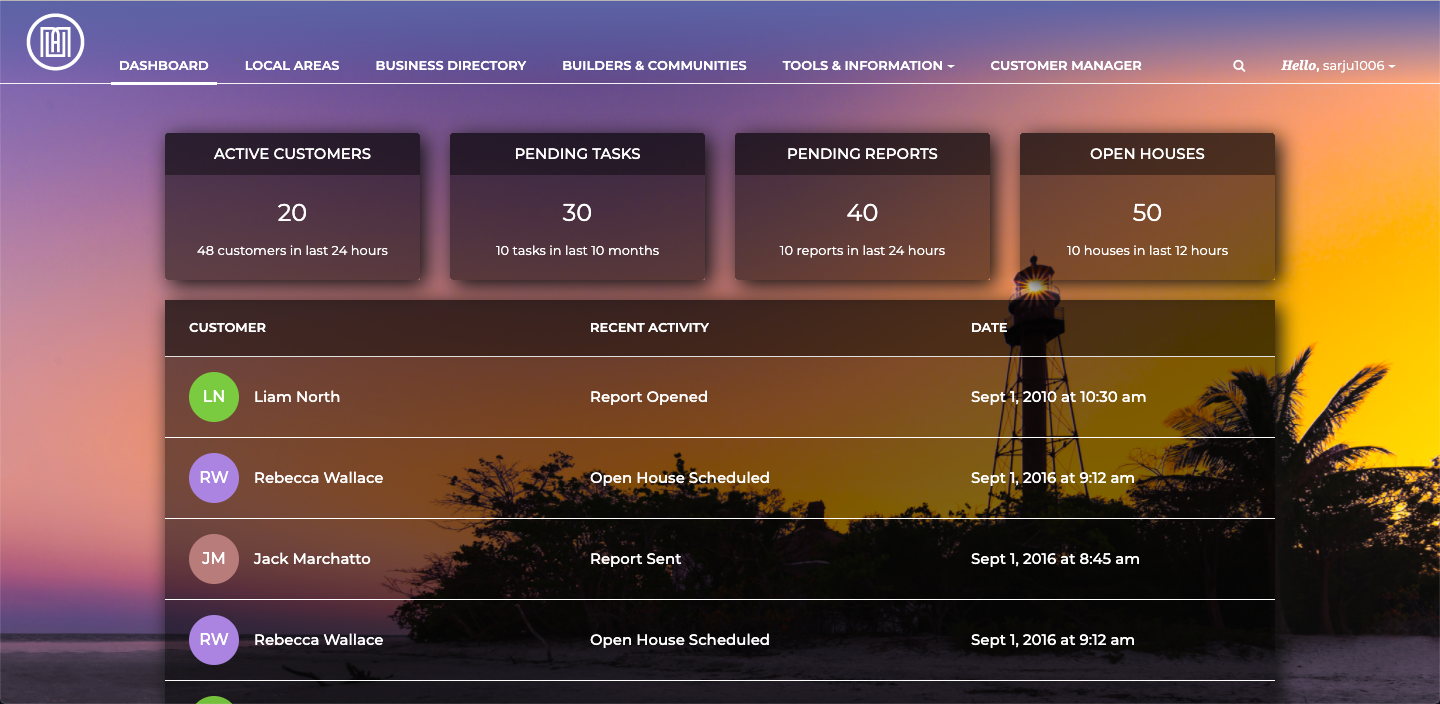Select customer name Liam North
Image resolution: width=1440 pixels, height=704 pixels.
297,397
